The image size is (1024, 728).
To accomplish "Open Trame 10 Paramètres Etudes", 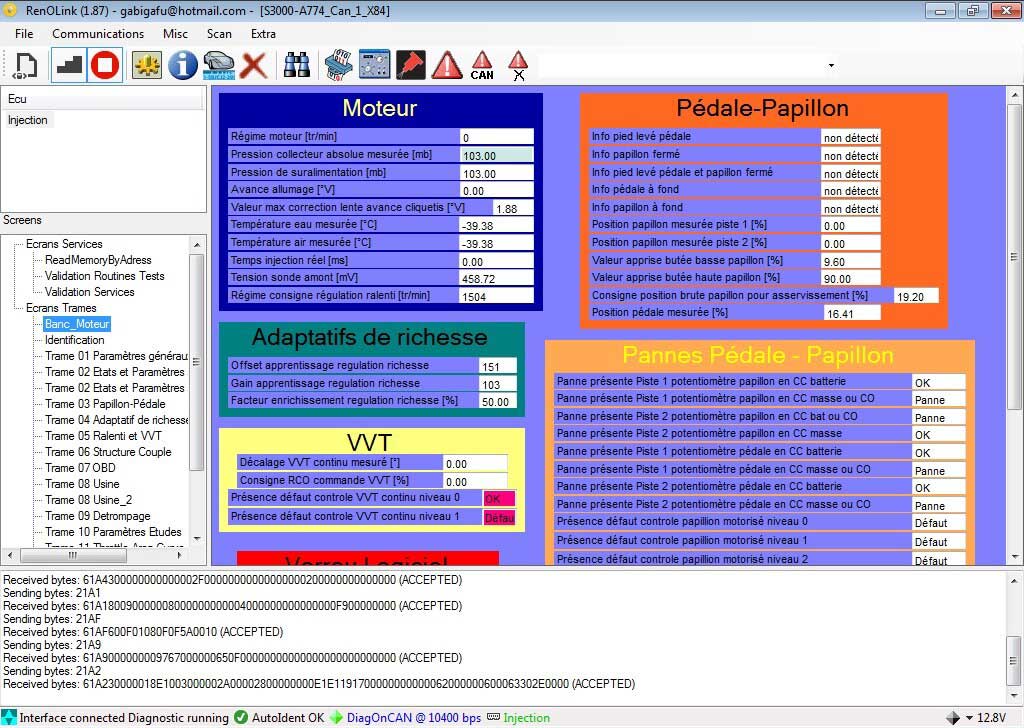I will click(114, 531).
